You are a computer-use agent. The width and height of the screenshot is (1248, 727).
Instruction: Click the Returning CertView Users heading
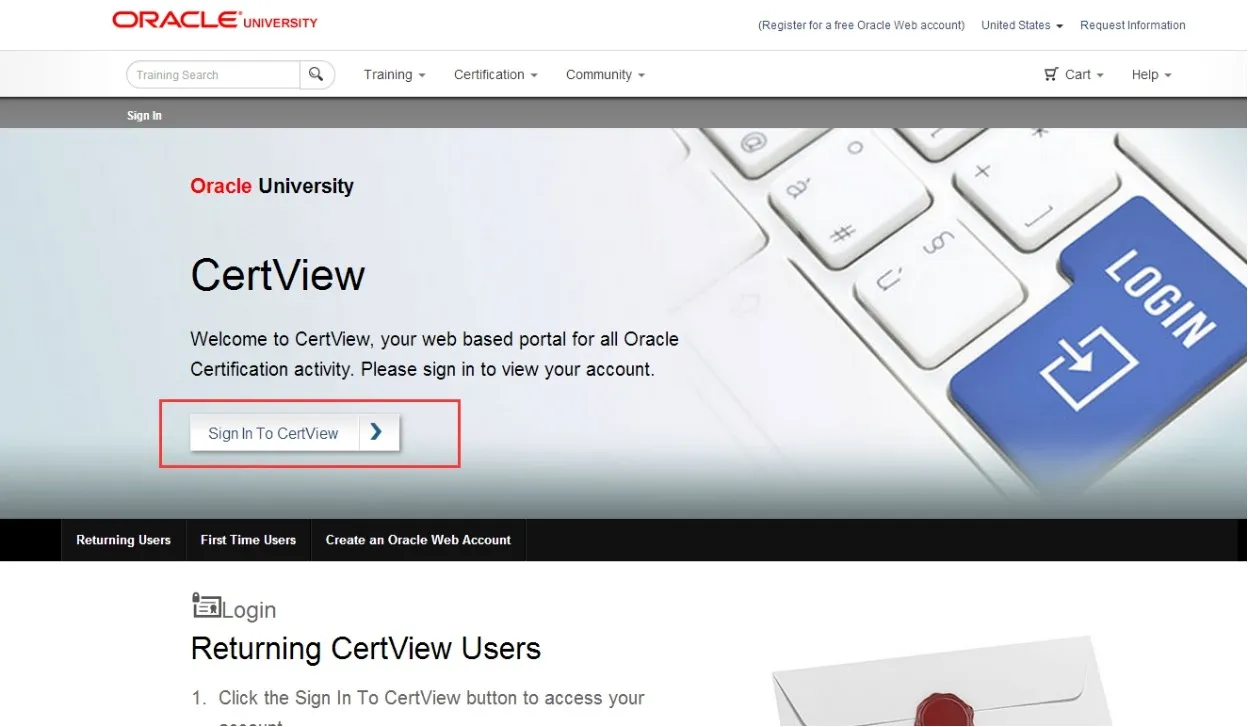click(366, 649)
